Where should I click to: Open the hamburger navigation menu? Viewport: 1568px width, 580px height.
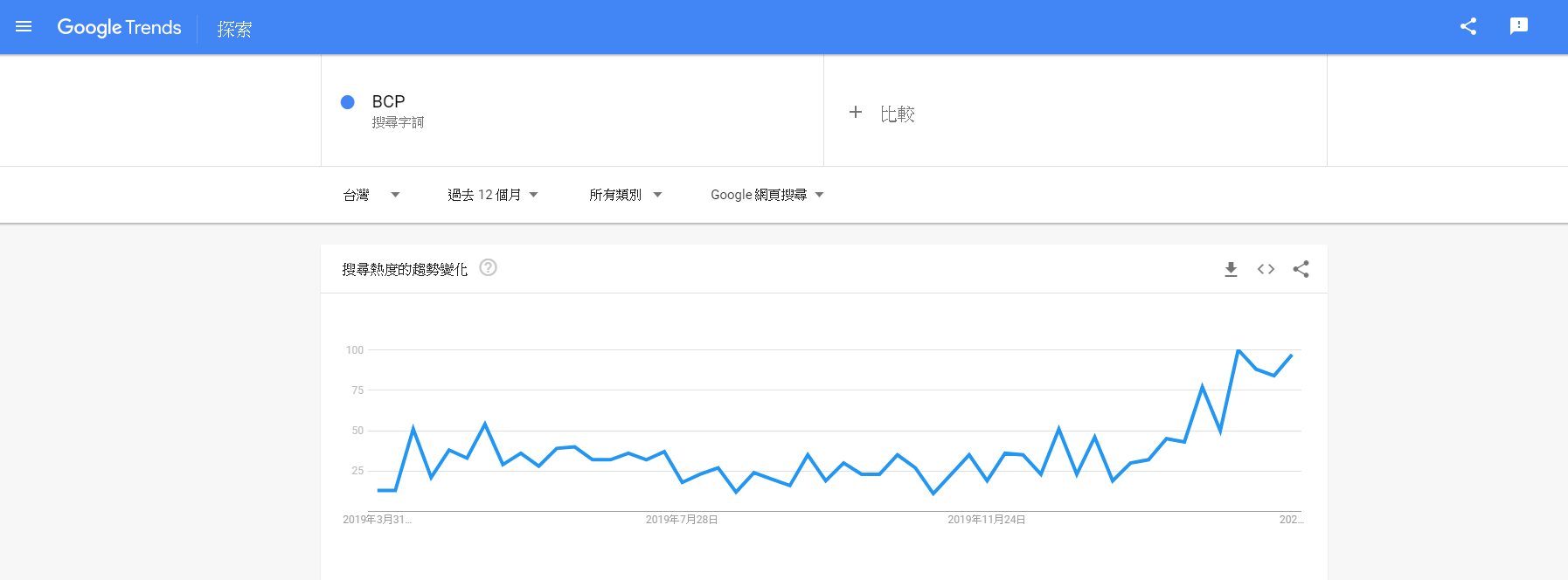(x=24, y=26)
